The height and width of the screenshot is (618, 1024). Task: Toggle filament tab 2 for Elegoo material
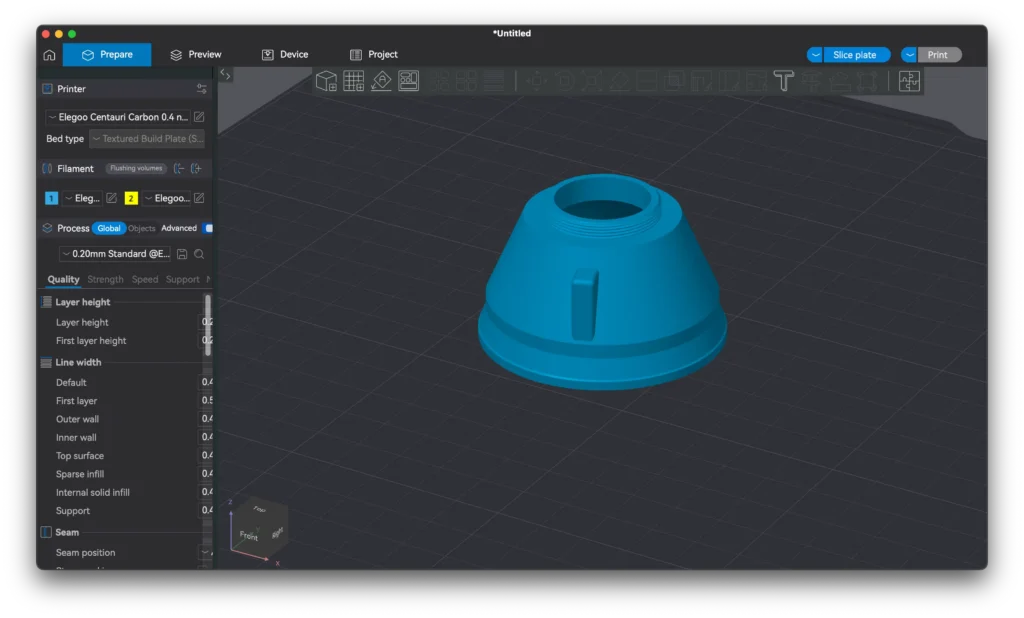[x=130, y=198]
